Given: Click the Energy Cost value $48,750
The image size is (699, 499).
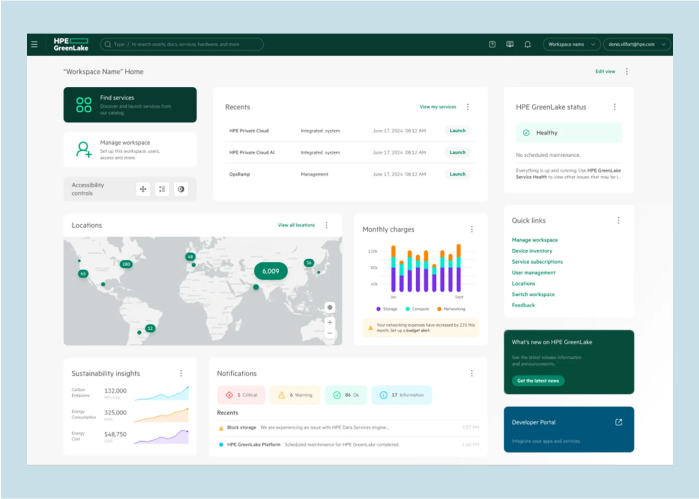Looking at the screenshot, I should [115, 434].
